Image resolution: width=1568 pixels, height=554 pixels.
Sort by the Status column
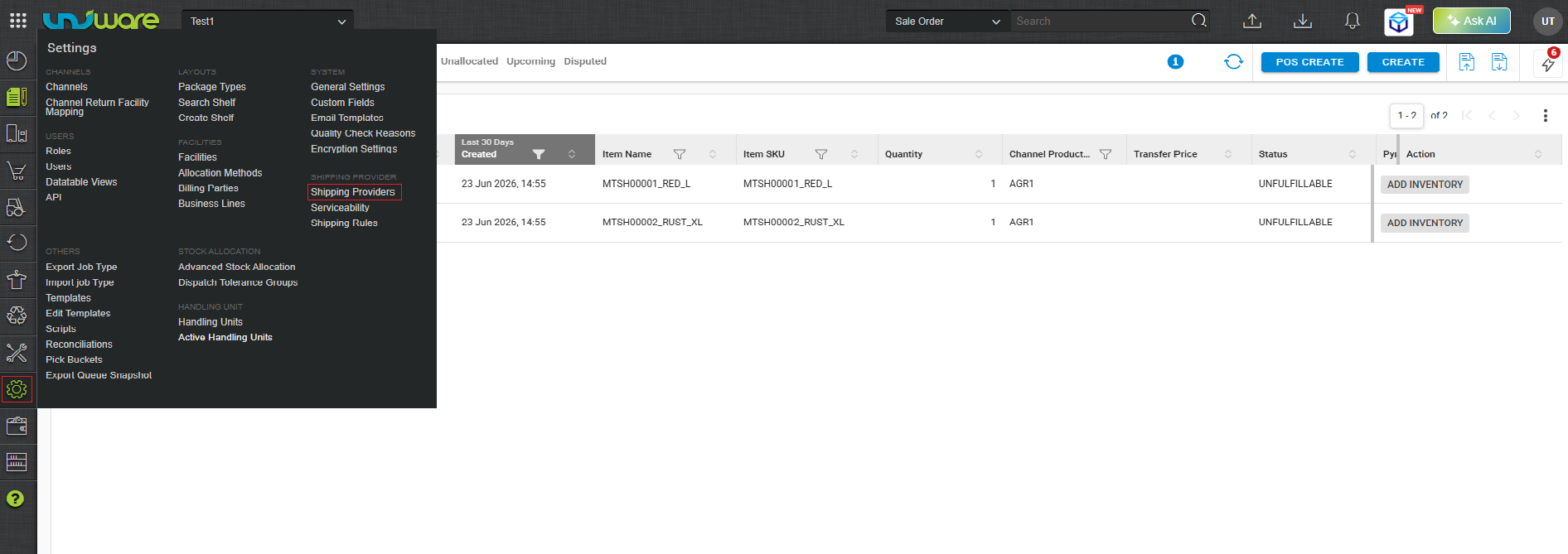pyautogui.click(x=1353, y=154)
